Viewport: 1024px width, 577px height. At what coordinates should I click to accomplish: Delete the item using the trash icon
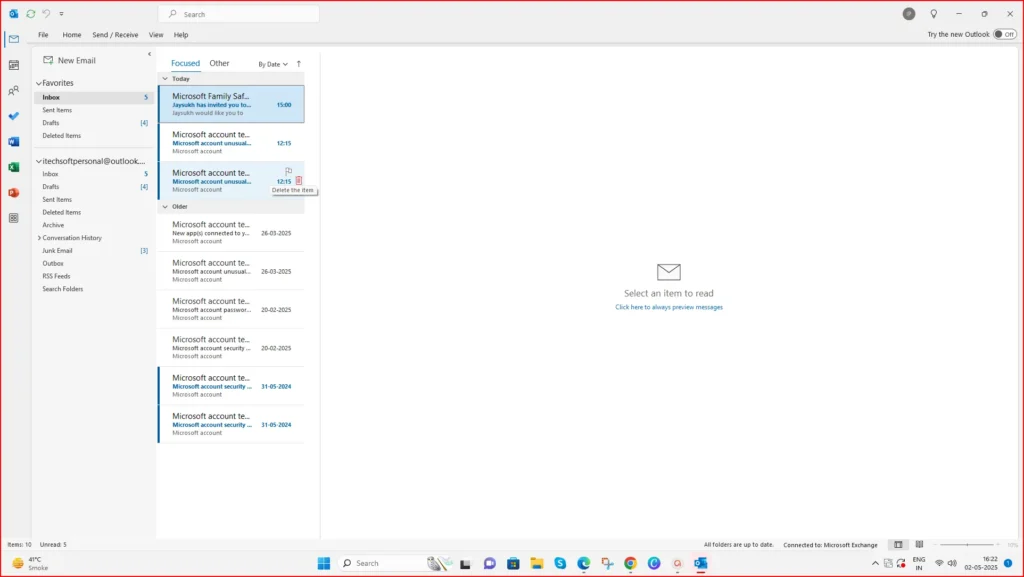[298, 180]
